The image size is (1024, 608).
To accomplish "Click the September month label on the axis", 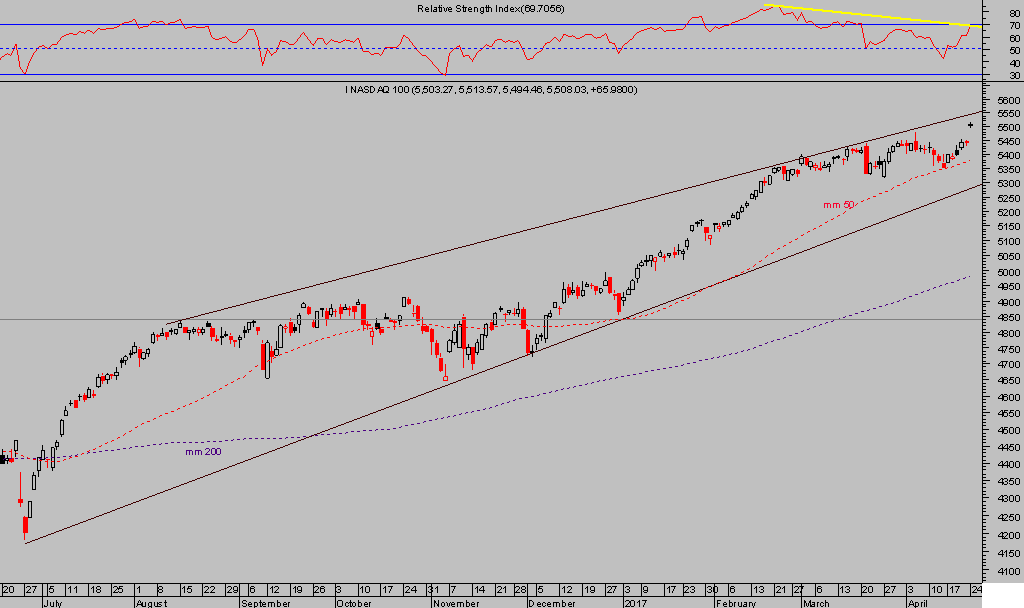I will coord(264,603).
